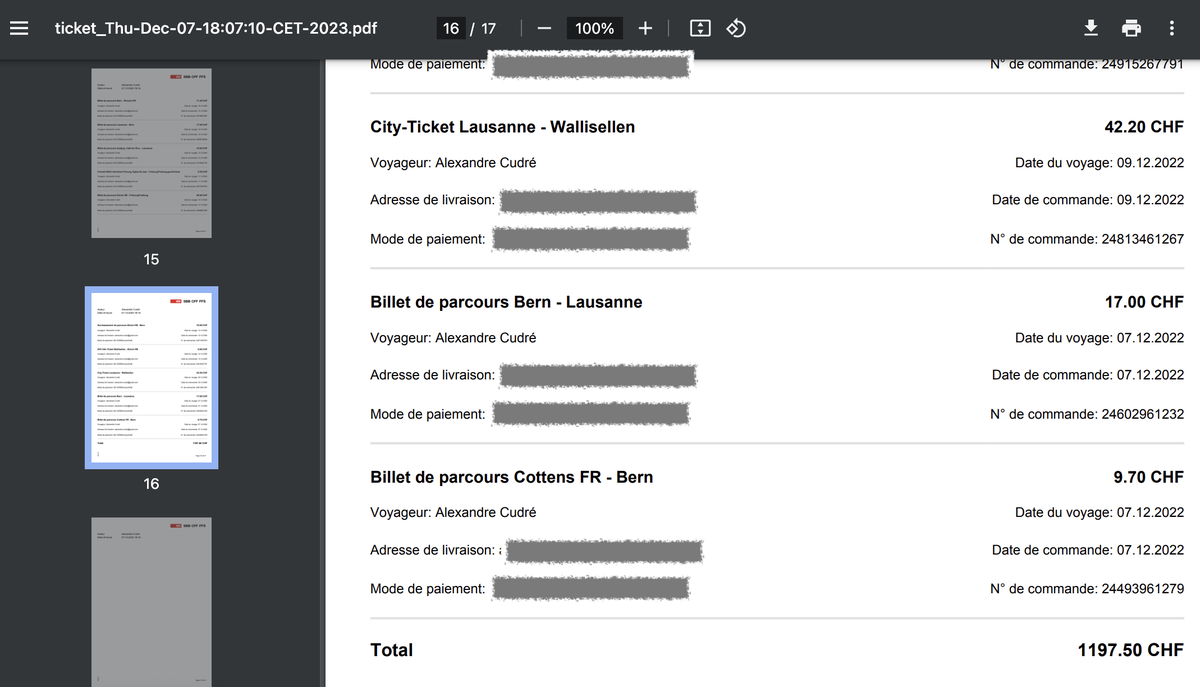
Task: Select the 9.70 CHF price
Action: click(x=1148, y=477)
